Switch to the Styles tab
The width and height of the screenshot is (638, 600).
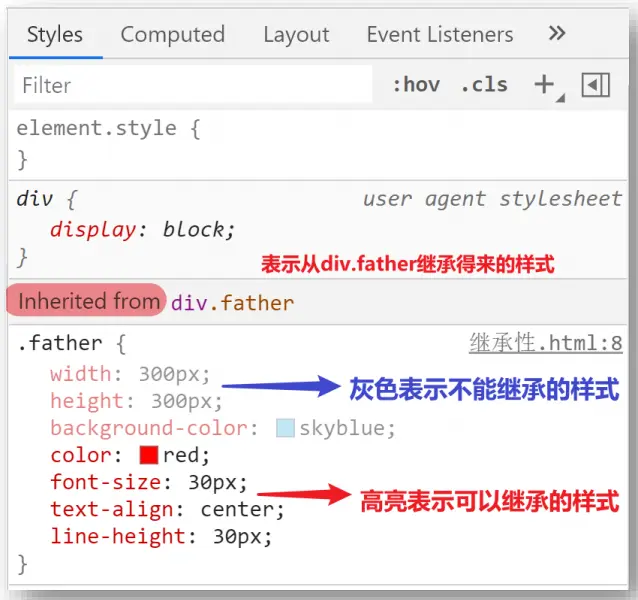55,35
